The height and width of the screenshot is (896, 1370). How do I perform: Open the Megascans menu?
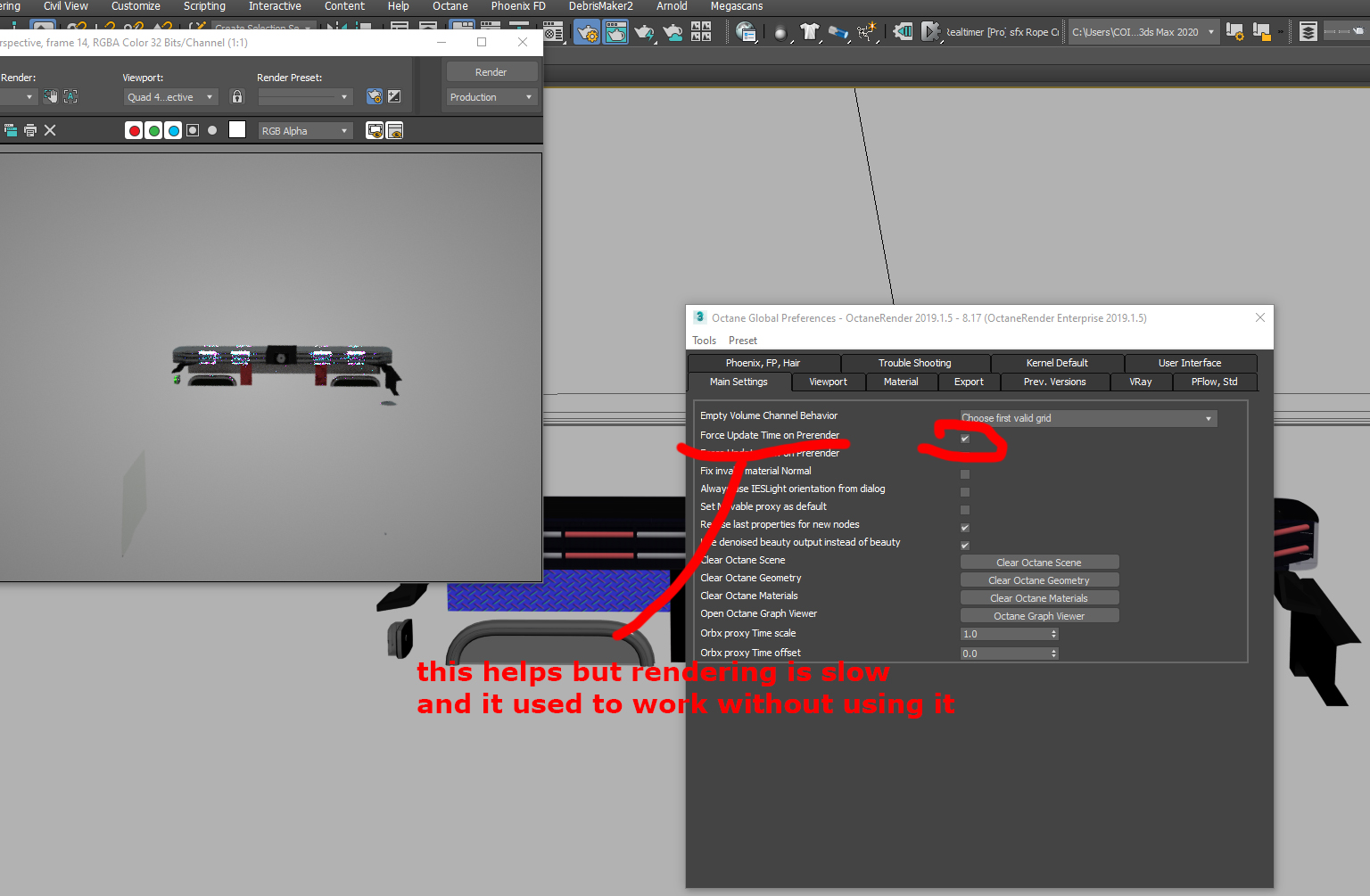tap(737, 6)
